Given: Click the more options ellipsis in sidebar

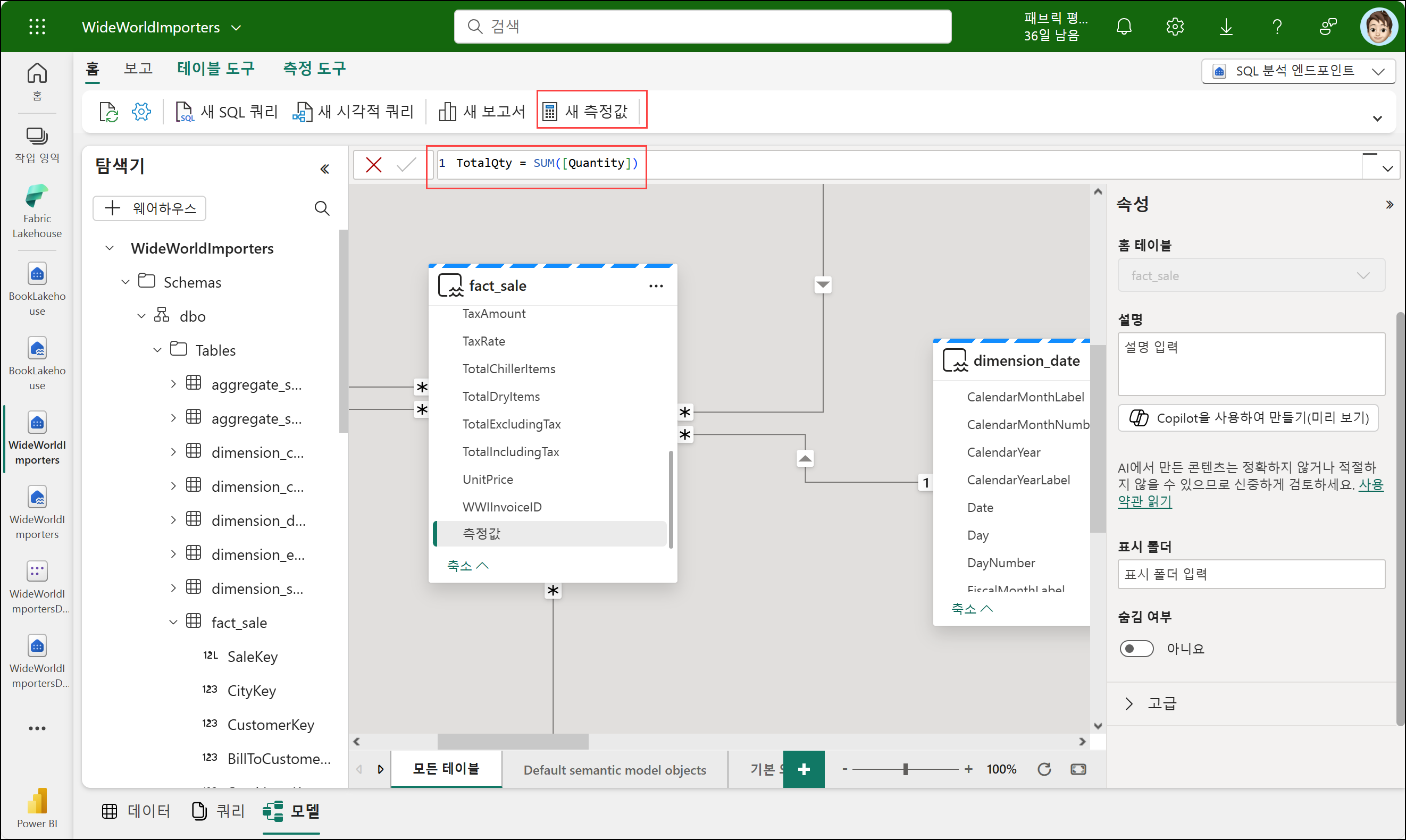Looking at the screenshot, I should point(37,728).
